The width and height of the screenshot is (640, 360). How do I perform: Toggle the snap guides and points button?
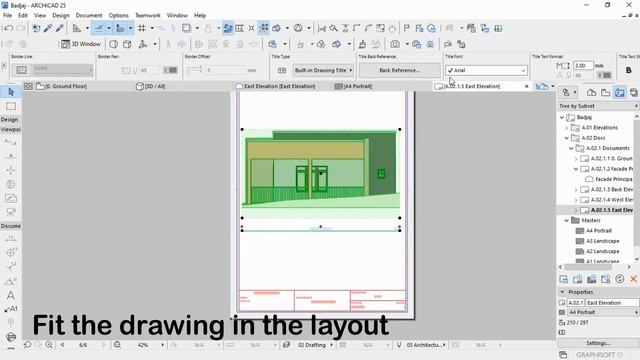[x=120, y=28]
